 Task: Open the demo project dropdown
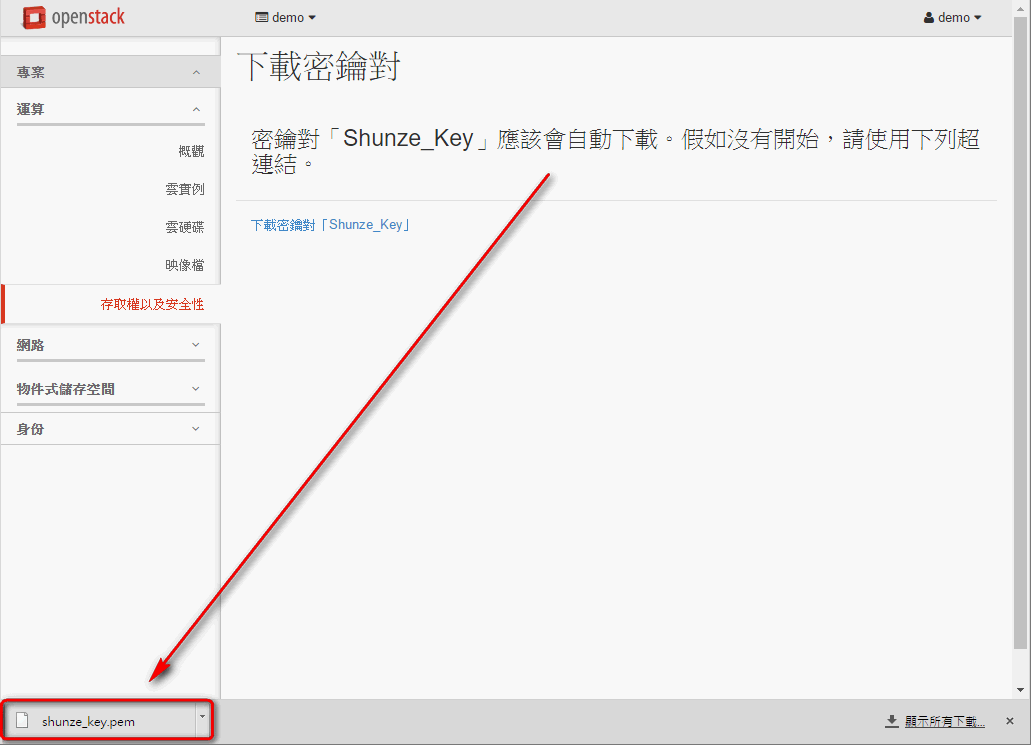point(285,18)
